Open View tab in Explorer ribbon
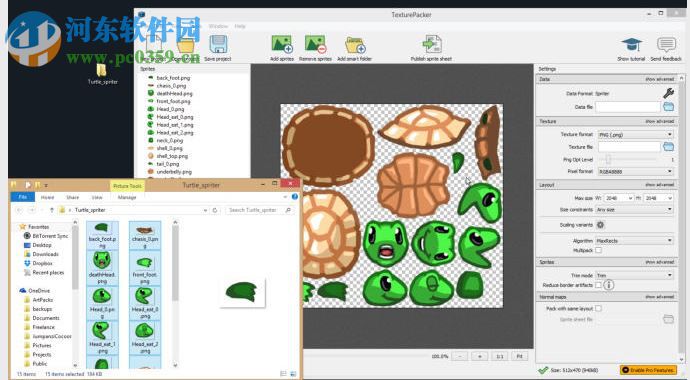 coord(97,197)
